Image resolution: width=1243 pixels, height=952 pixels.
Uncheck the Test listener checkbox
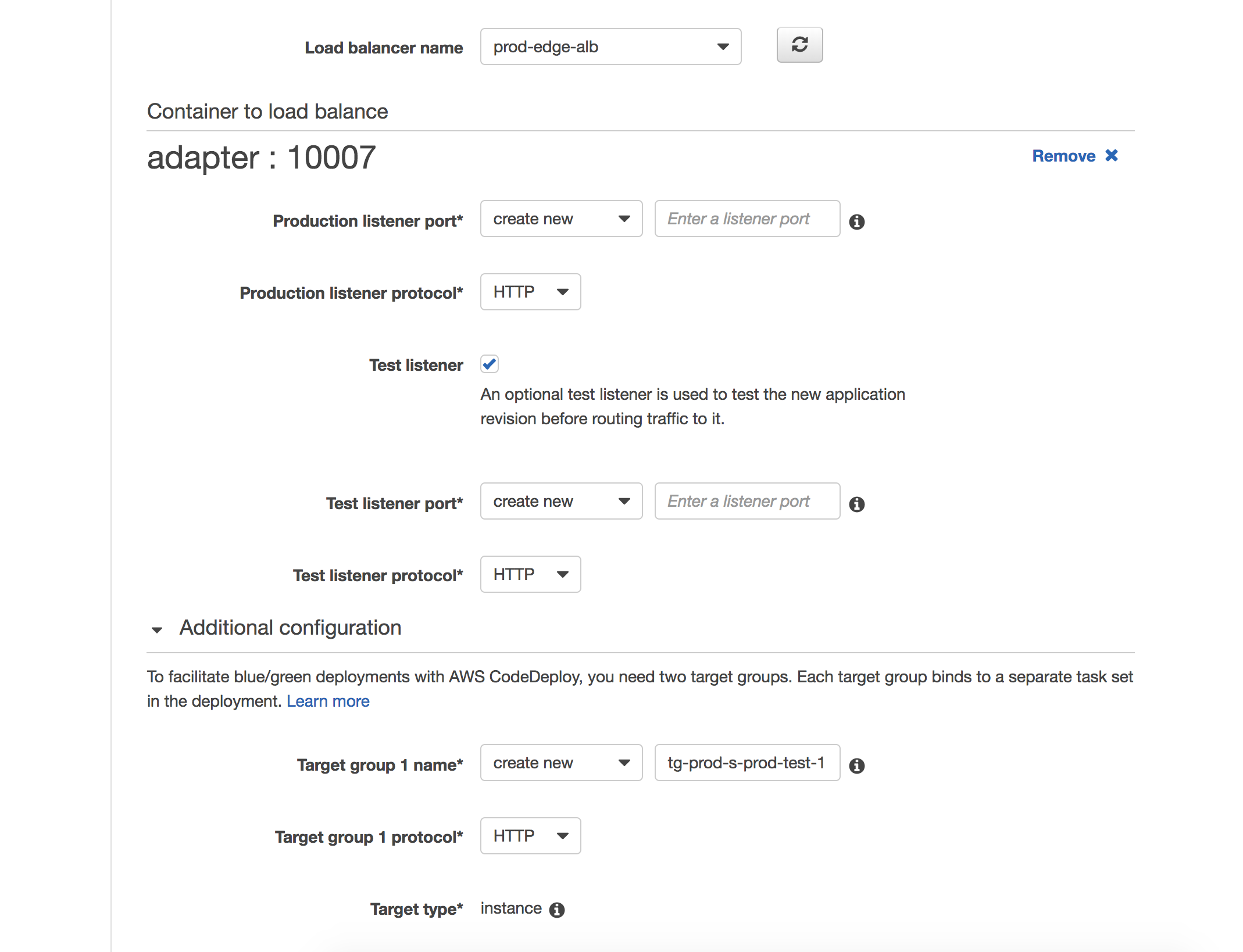(489, 364)
